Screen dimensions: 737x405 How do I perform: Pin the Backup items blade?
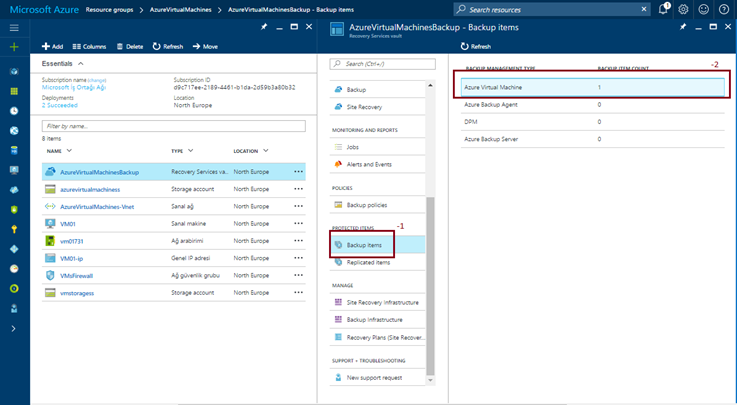[x=683, y=27]
